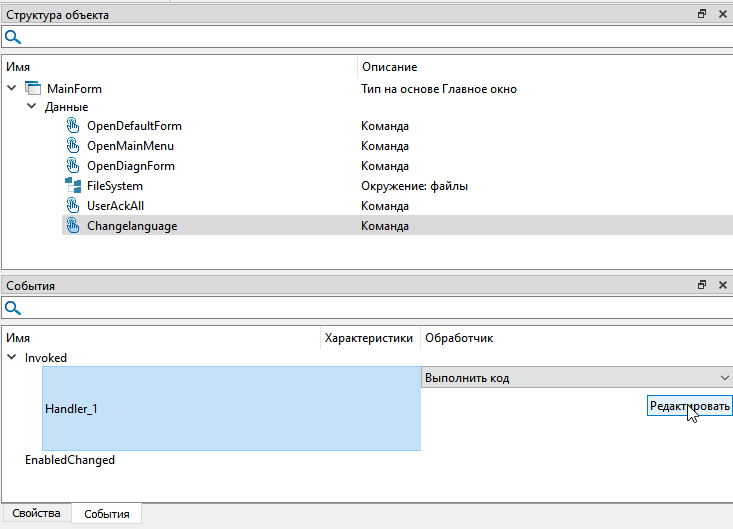Open the Выполнить код handler dropdown
733x529 pixels.
(724, 378)
